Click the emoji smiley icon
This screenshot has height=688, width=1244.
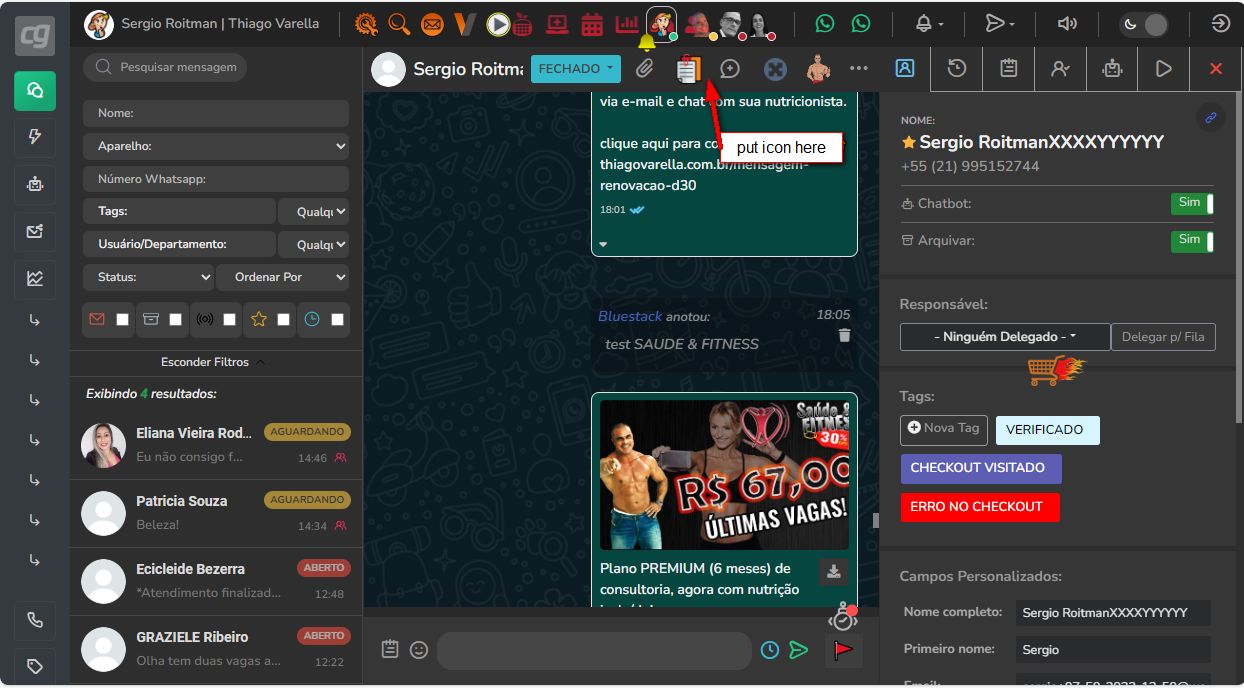(419, 650)
